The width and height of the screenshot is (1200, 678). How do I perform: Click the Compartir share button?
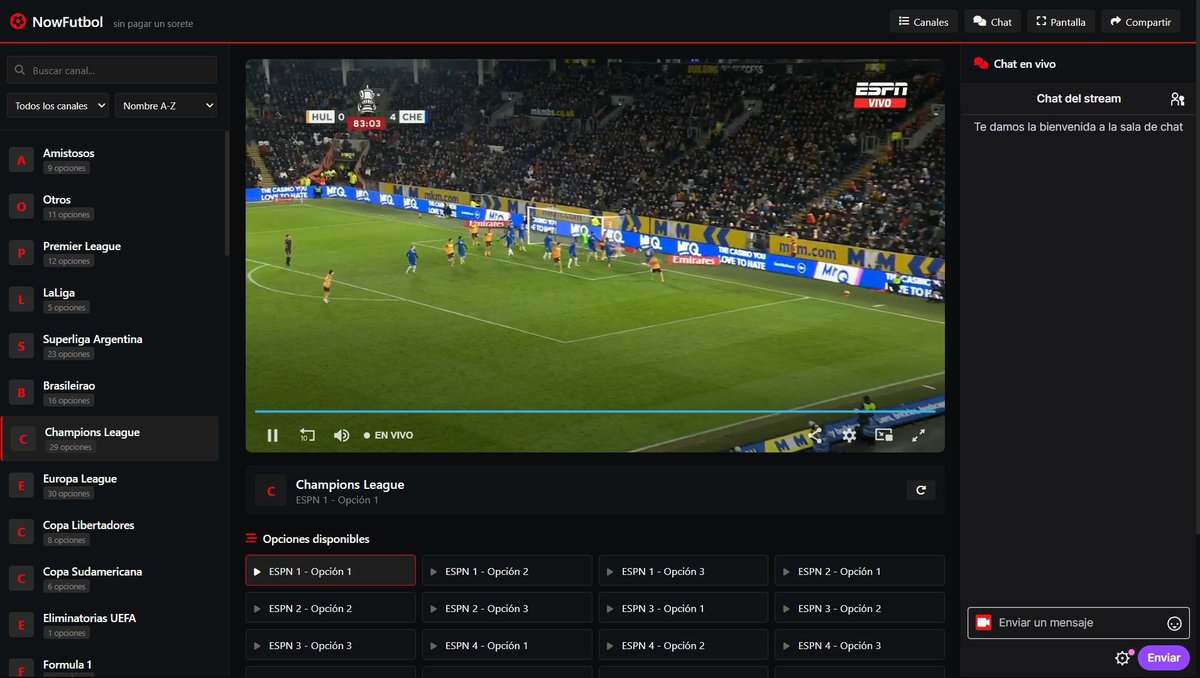[1140, 21]
